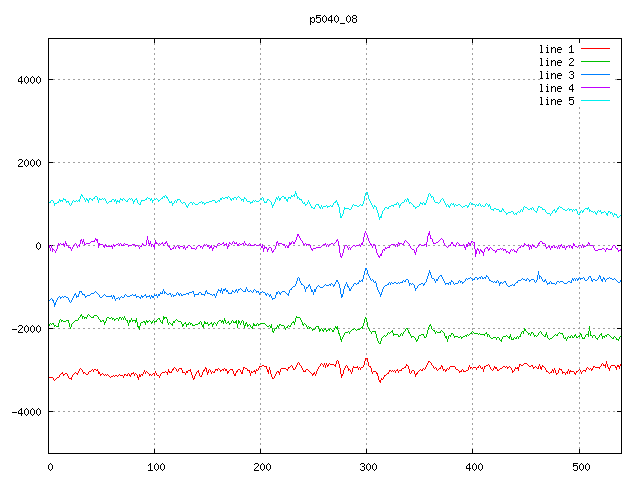
Task: Choose the "line 4" legend entry text
Action: pyautogui.click(x=557, y=88)
